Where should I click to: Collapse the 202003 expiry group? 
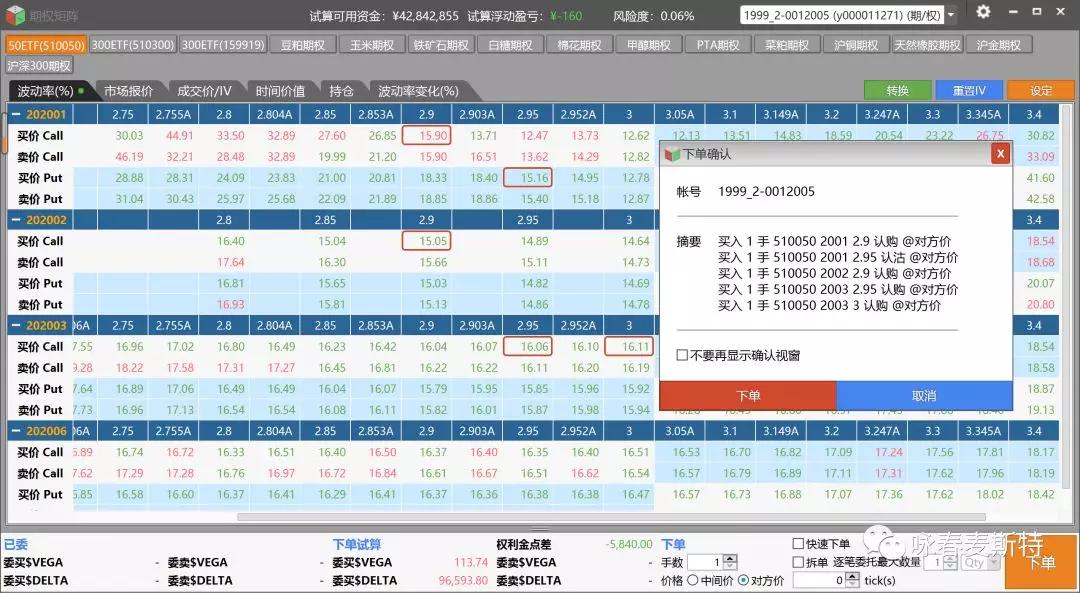tap(15, 325)
